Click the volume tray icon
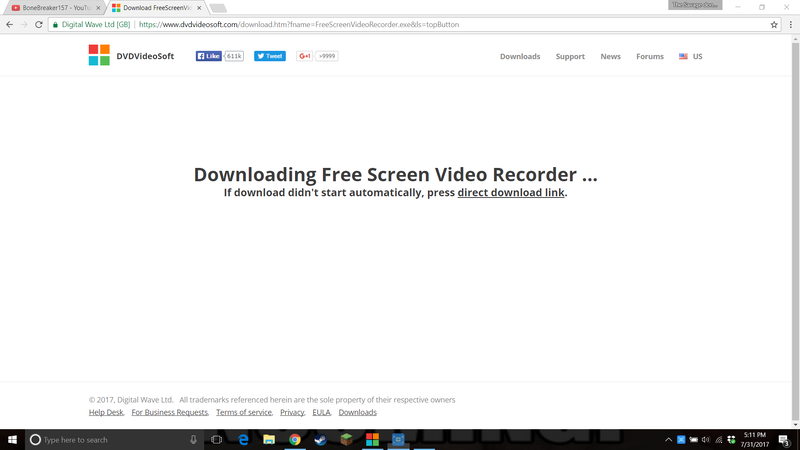 (x=706, y=439)
